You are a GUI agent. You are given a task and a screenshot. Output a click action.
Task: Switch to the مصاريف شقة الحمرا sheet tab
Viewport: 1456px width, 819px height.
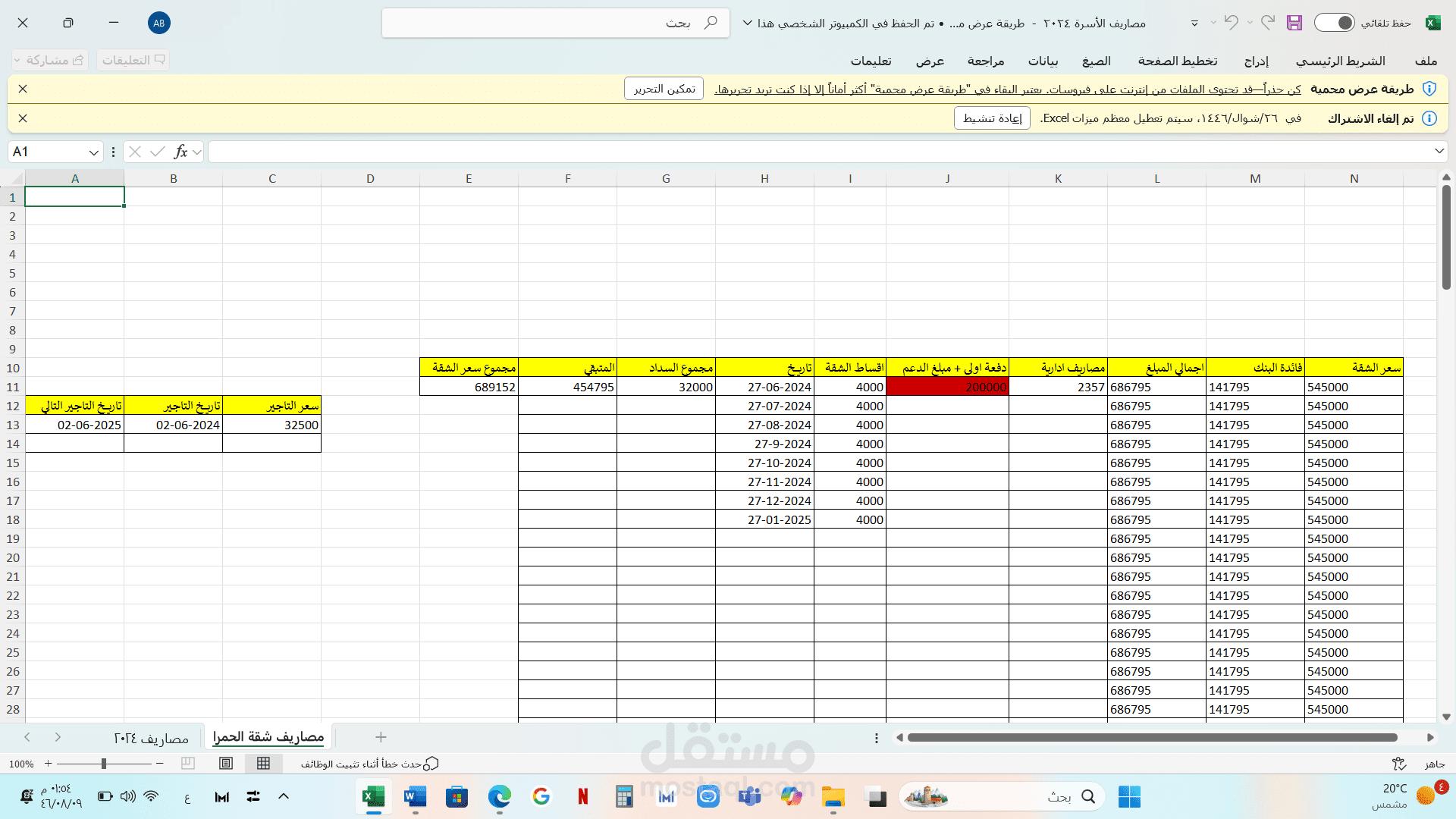pos(268,737)
